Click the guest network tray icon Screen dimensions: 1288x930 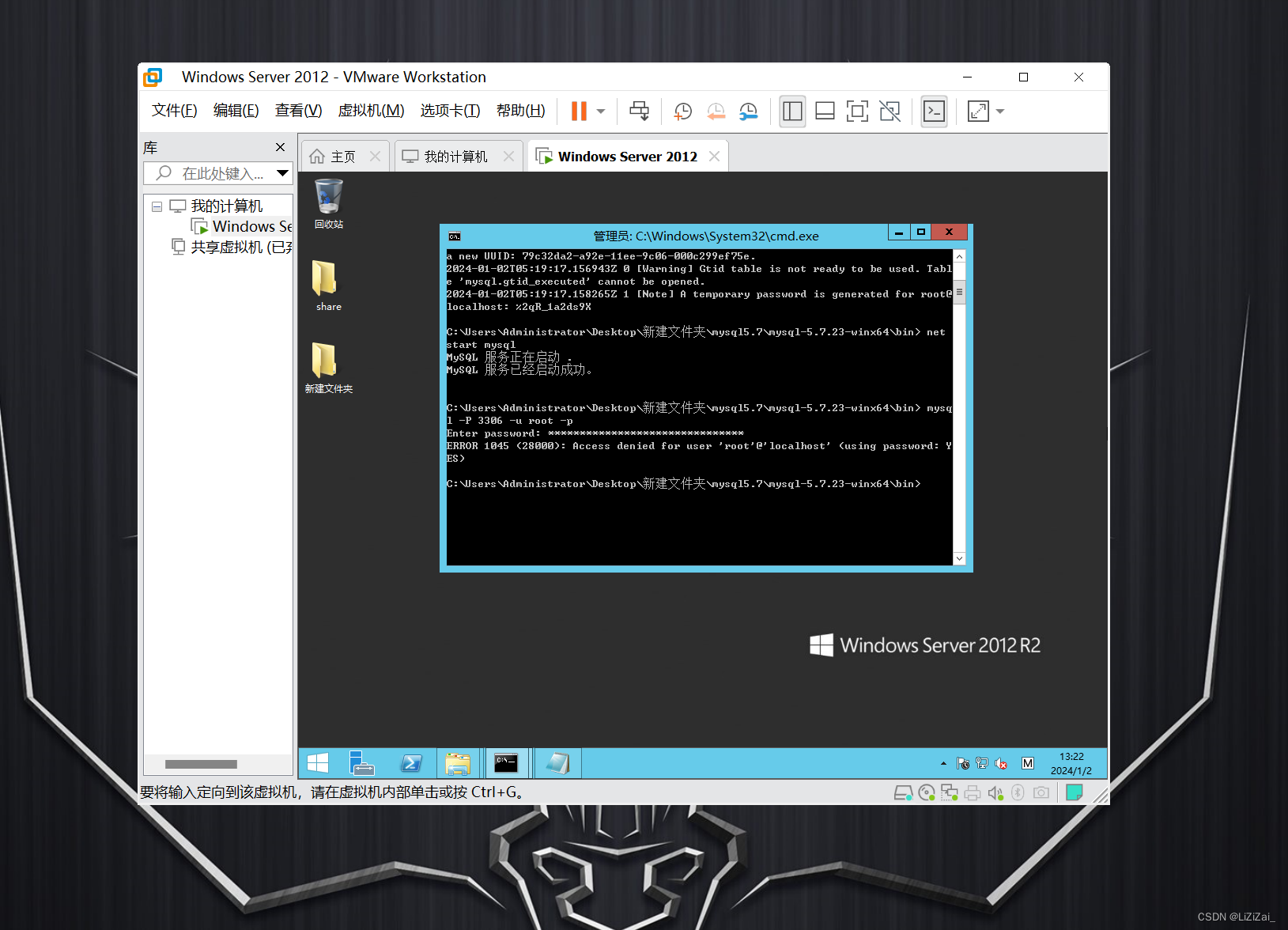(982, 763)
